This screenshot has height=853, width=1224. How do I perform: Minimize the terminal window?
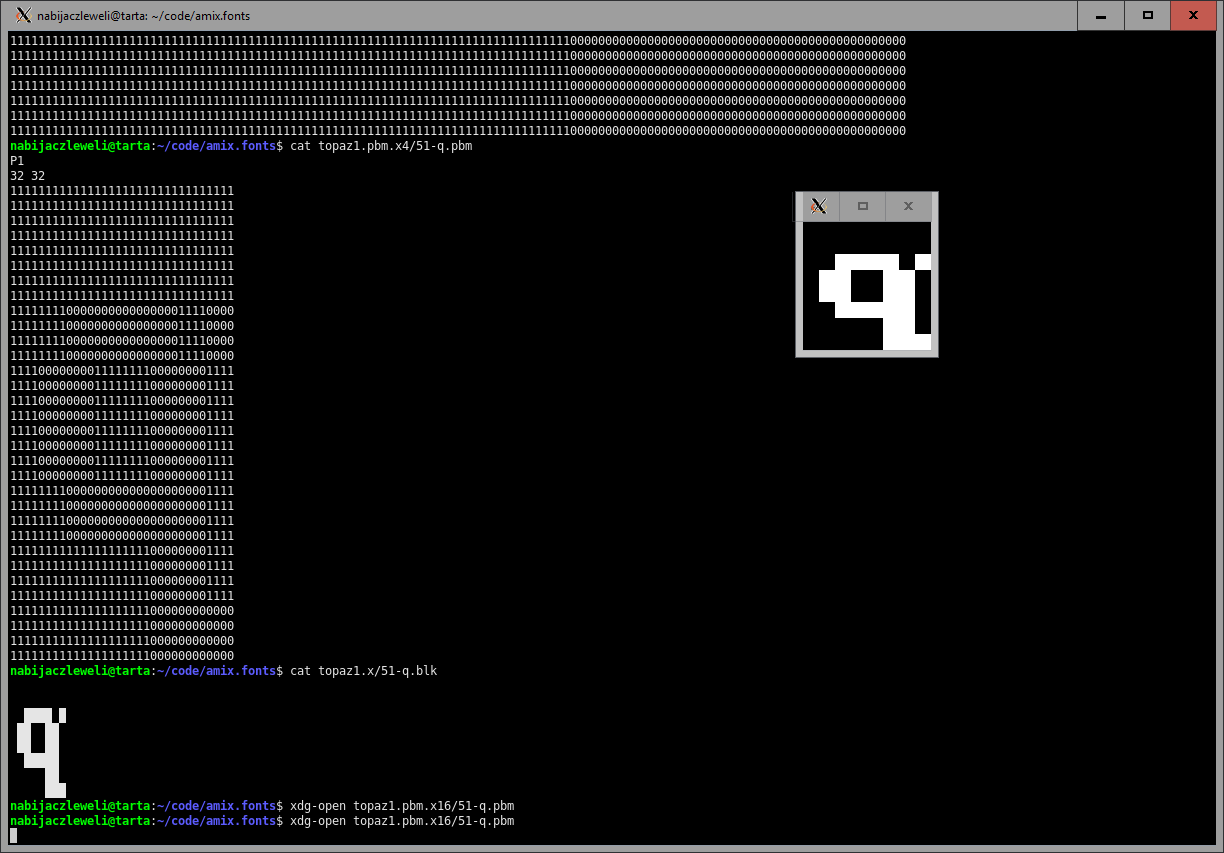(x=1101, y=15)
